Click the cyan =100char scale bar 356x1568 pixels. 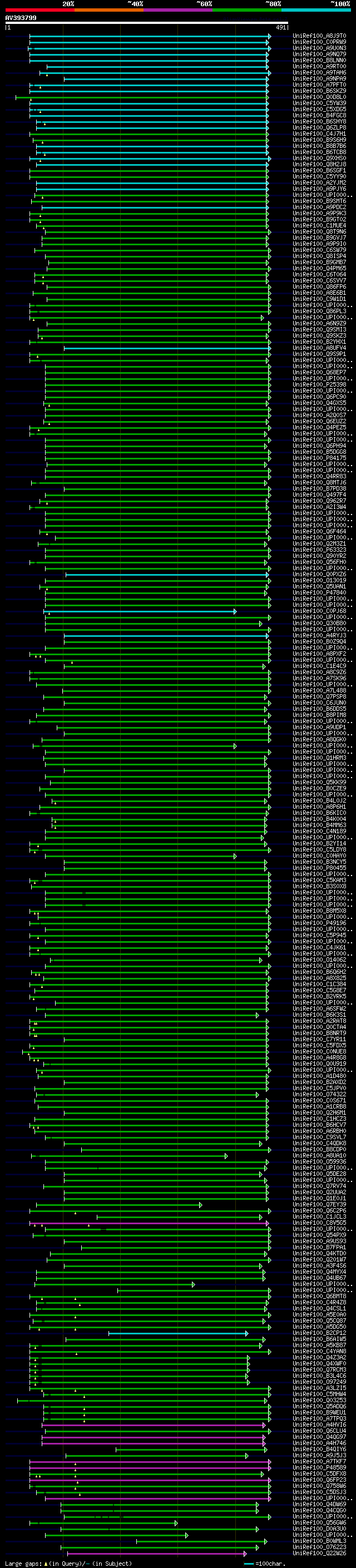tap(249, 1564)
